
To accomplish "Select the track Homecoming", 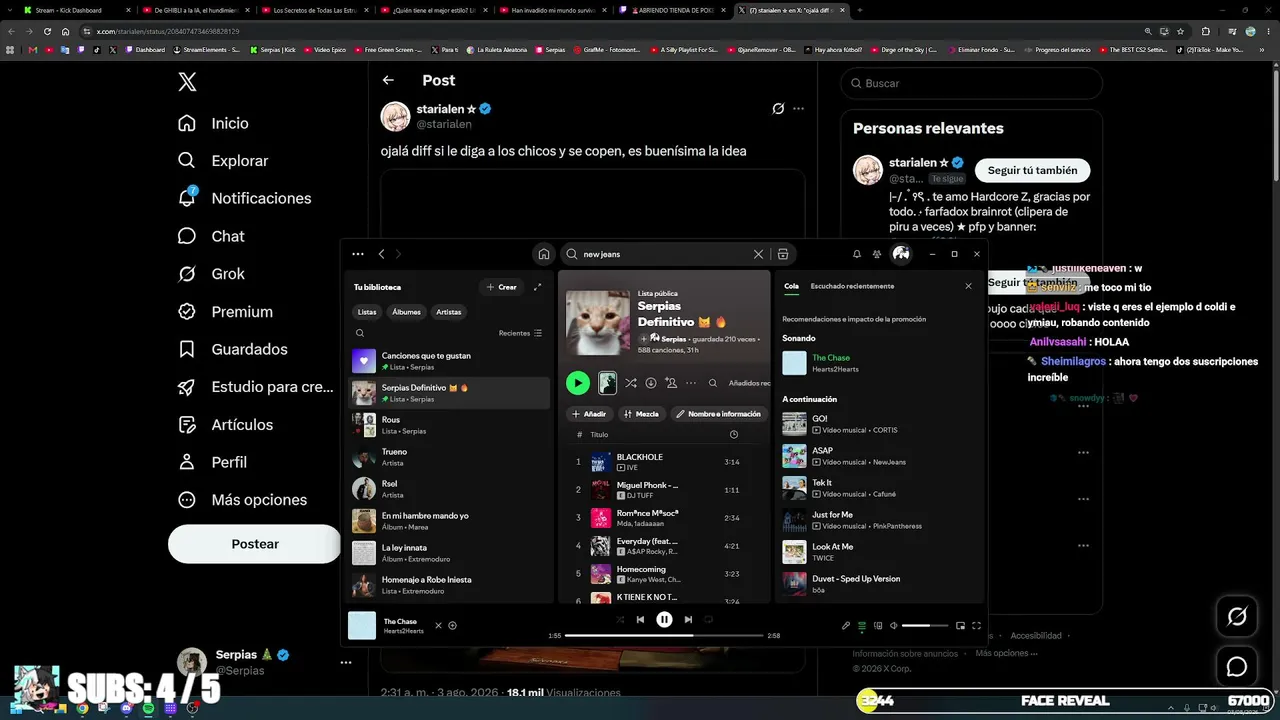I will [664, 574].
